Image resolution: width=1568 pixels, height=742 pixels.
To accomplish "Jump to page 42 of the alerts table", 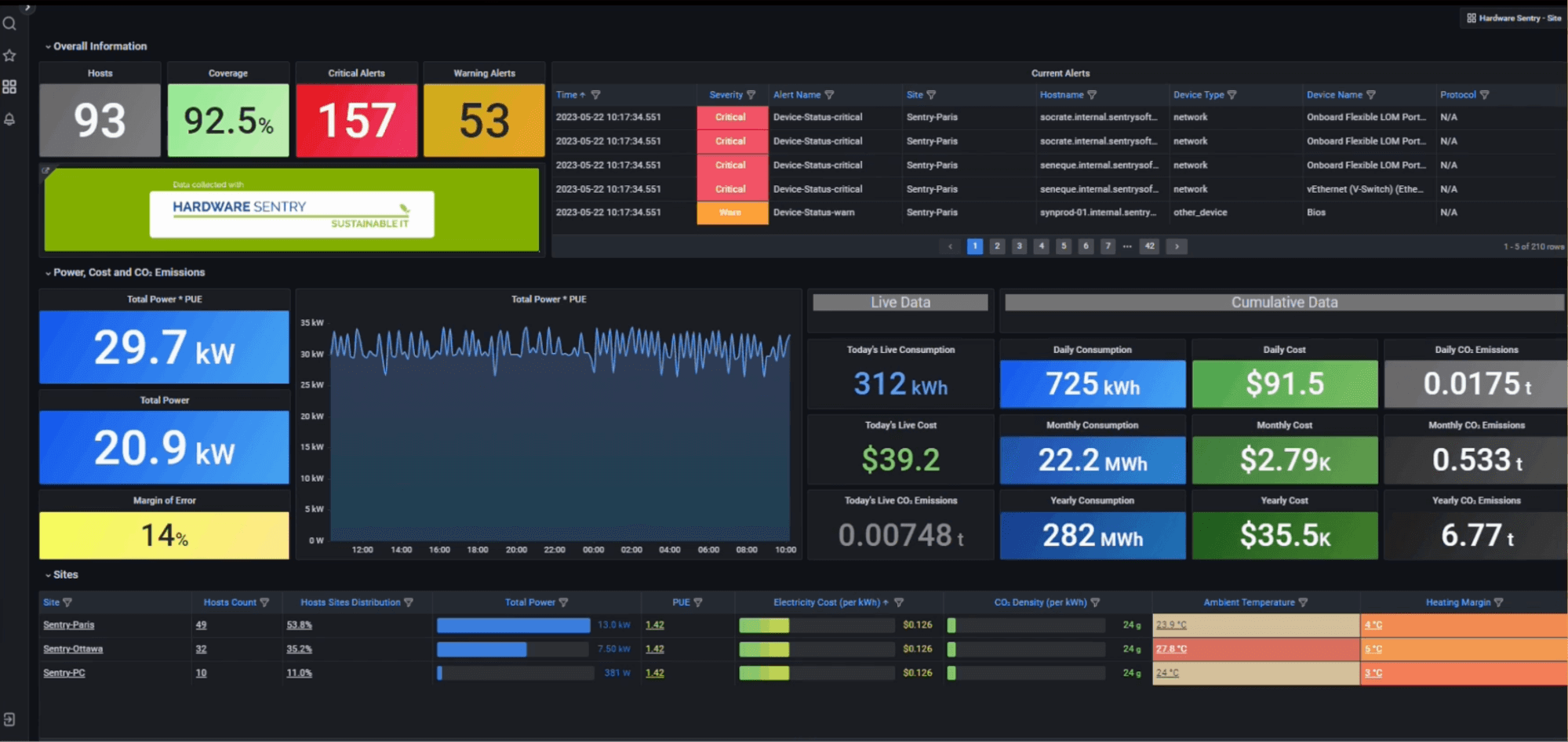I will pyautogui.click(x=1149, y=246).
